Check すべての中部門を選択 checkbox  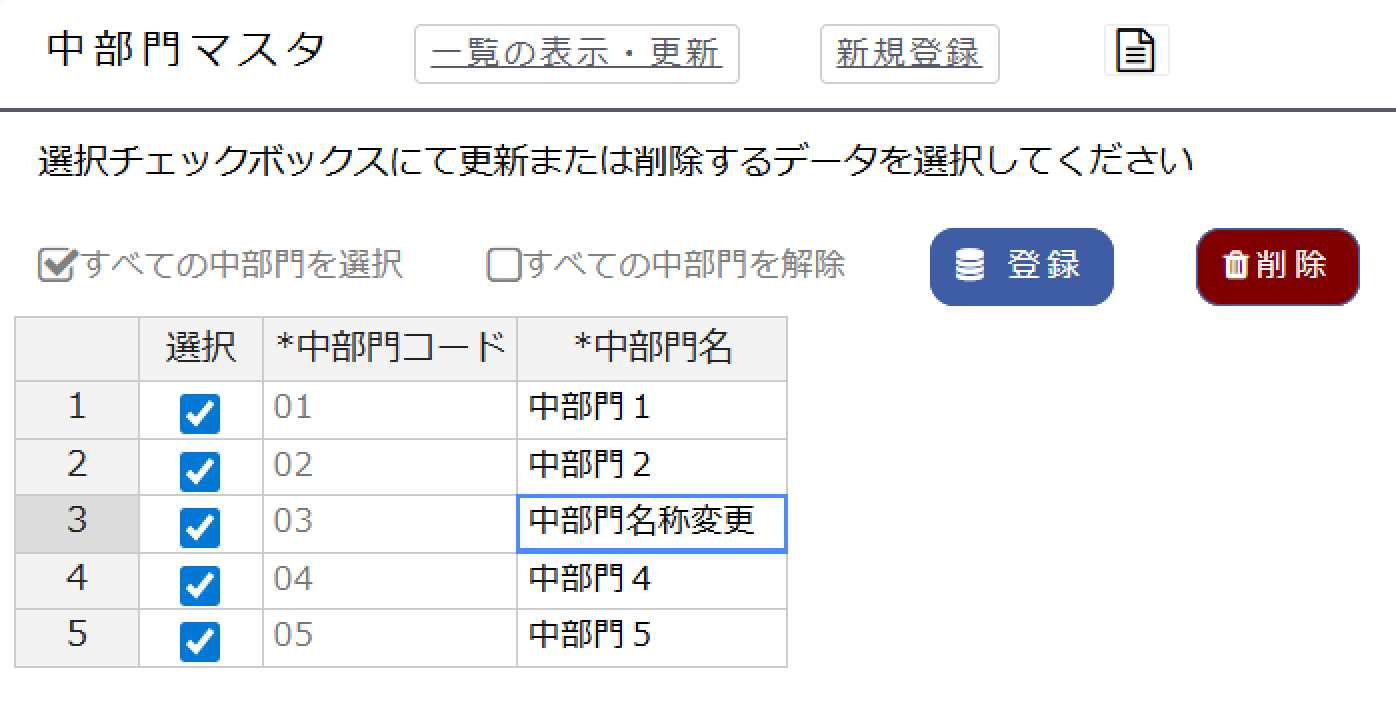click(57, 265)
